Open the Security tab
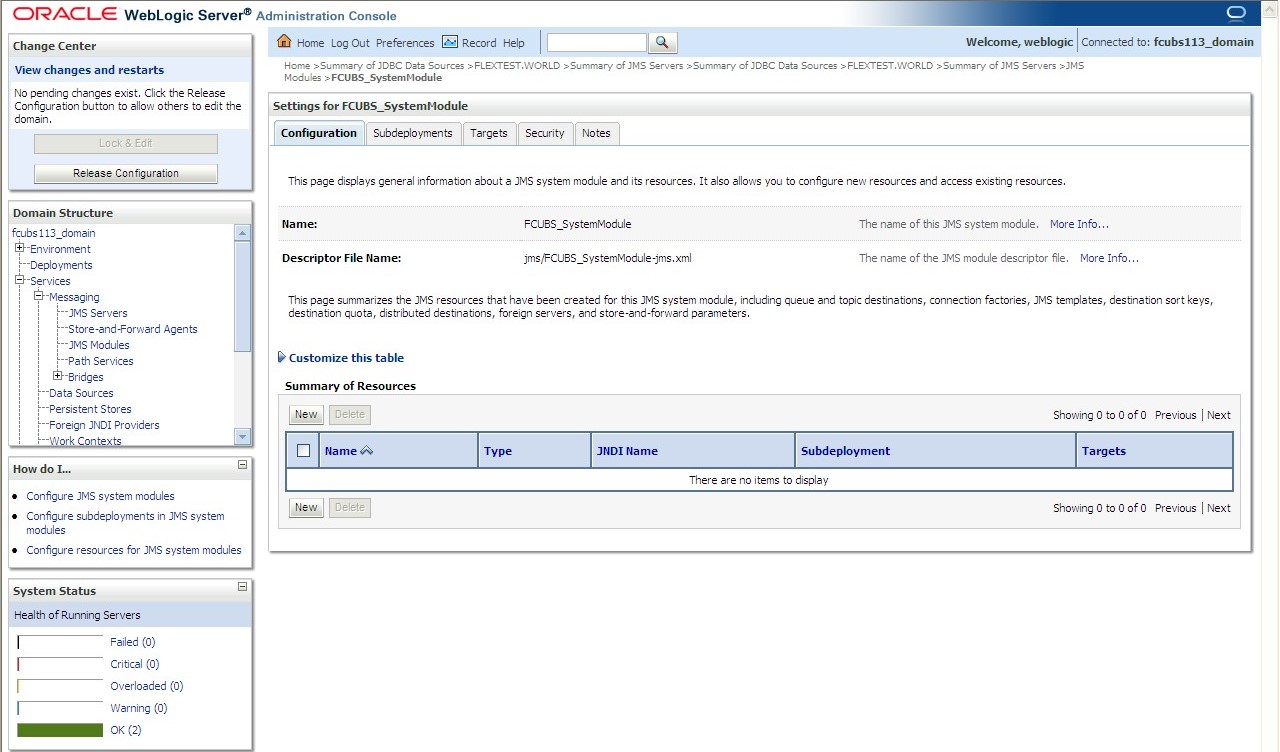The height and width of the screenshot is (752, 1280). (545, 132)
